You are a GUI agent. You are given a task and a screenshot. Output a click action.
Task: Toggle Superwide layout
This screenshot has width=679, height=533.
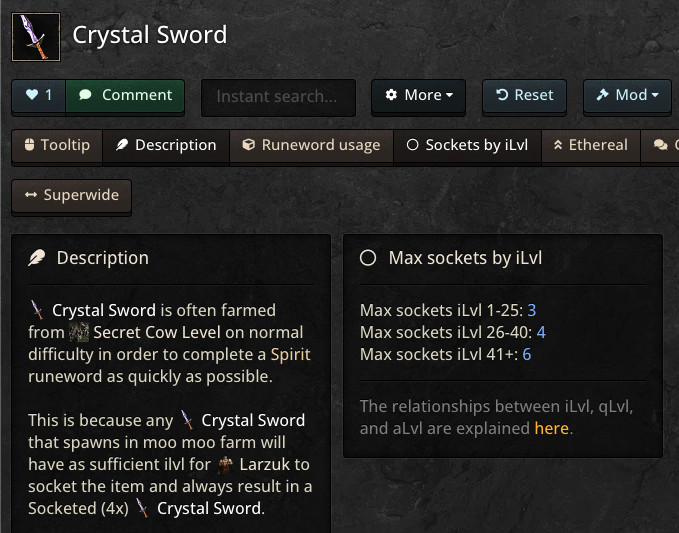click(71, 195)
